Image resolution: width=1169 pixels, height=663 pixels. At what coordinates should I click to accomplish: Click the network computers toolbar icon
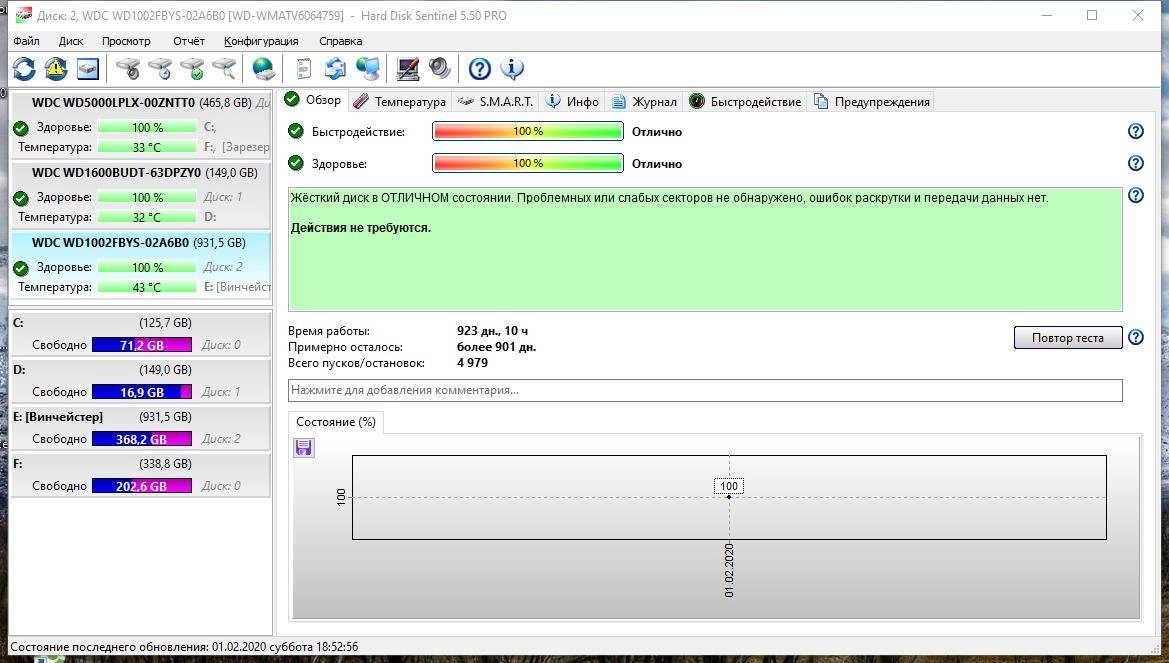(368, 69)
